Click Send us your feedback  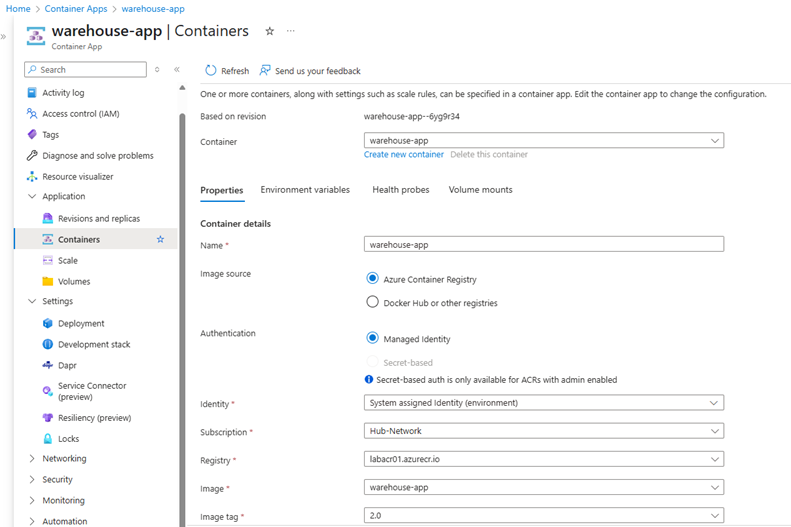tap(318, 71)
